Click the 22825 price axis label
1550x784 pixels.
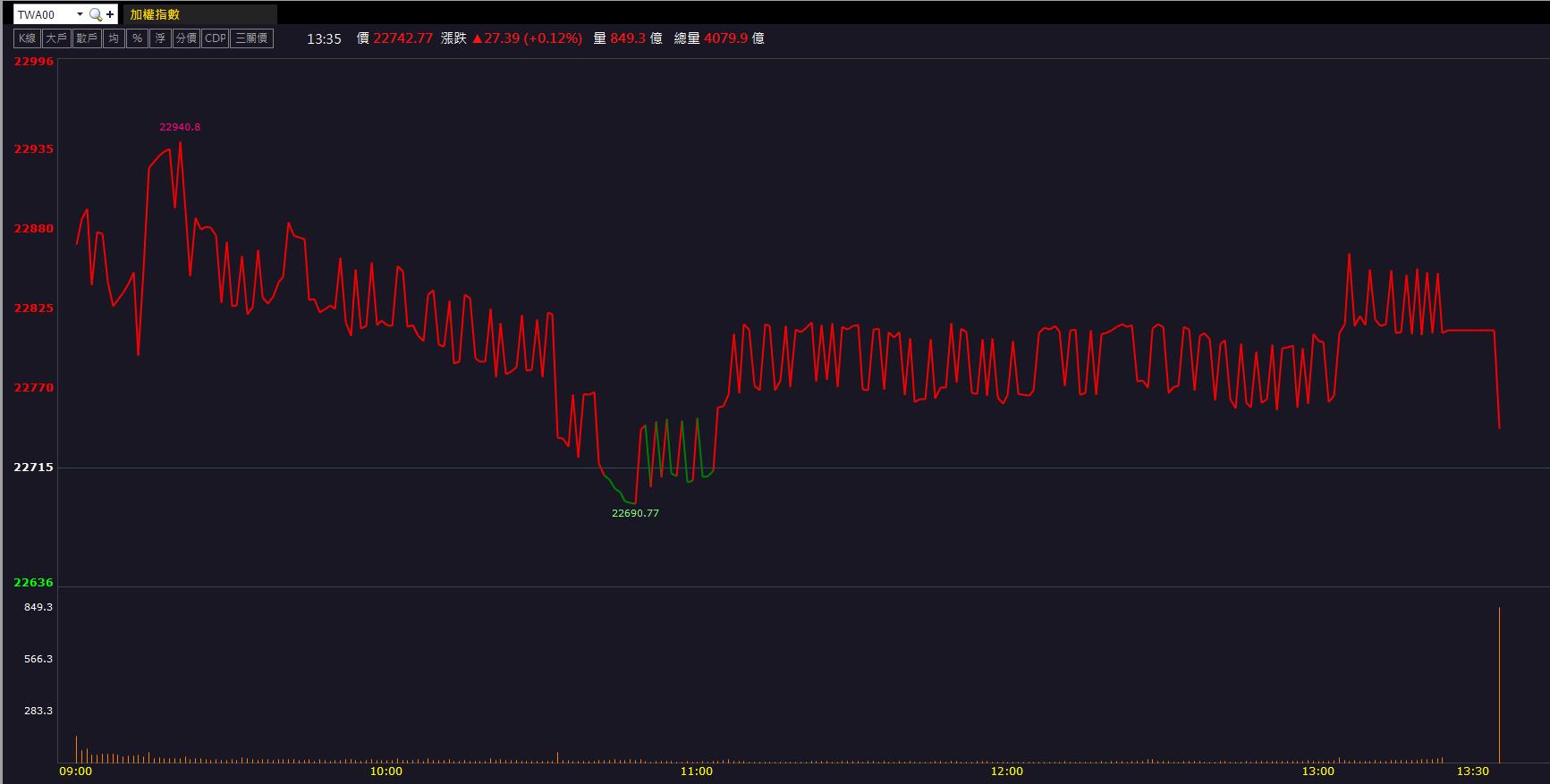34,308
